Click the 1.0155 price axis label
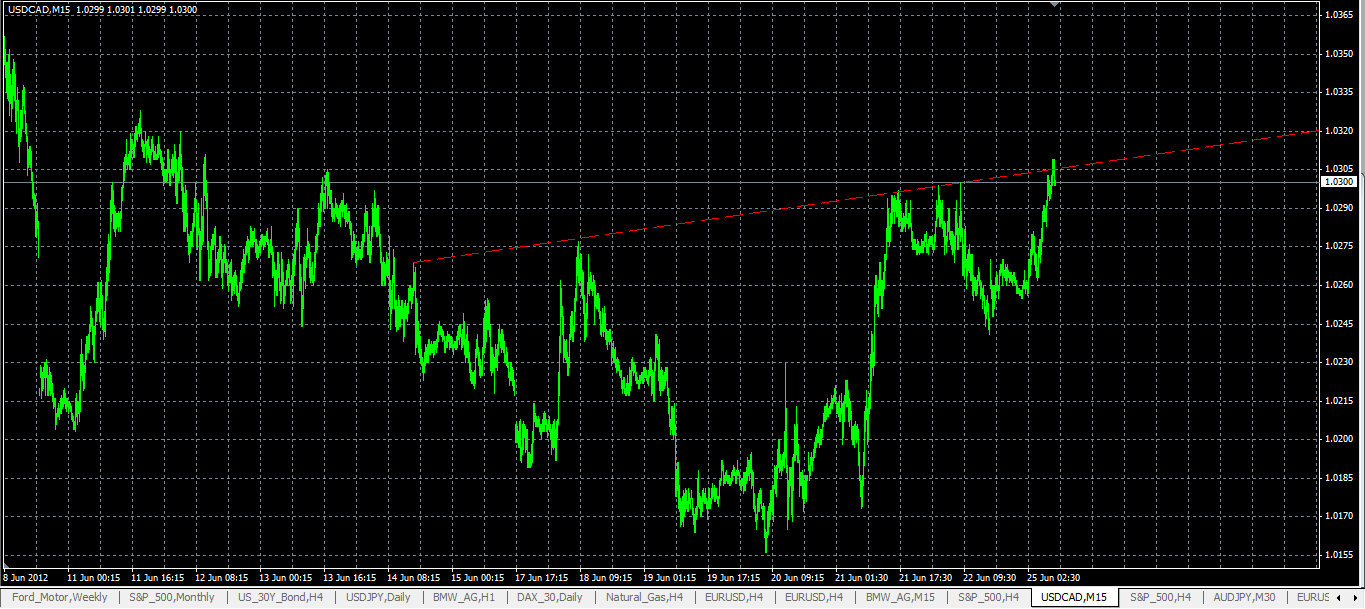This screenshot has height=609, width=1365. [1339, 555]
